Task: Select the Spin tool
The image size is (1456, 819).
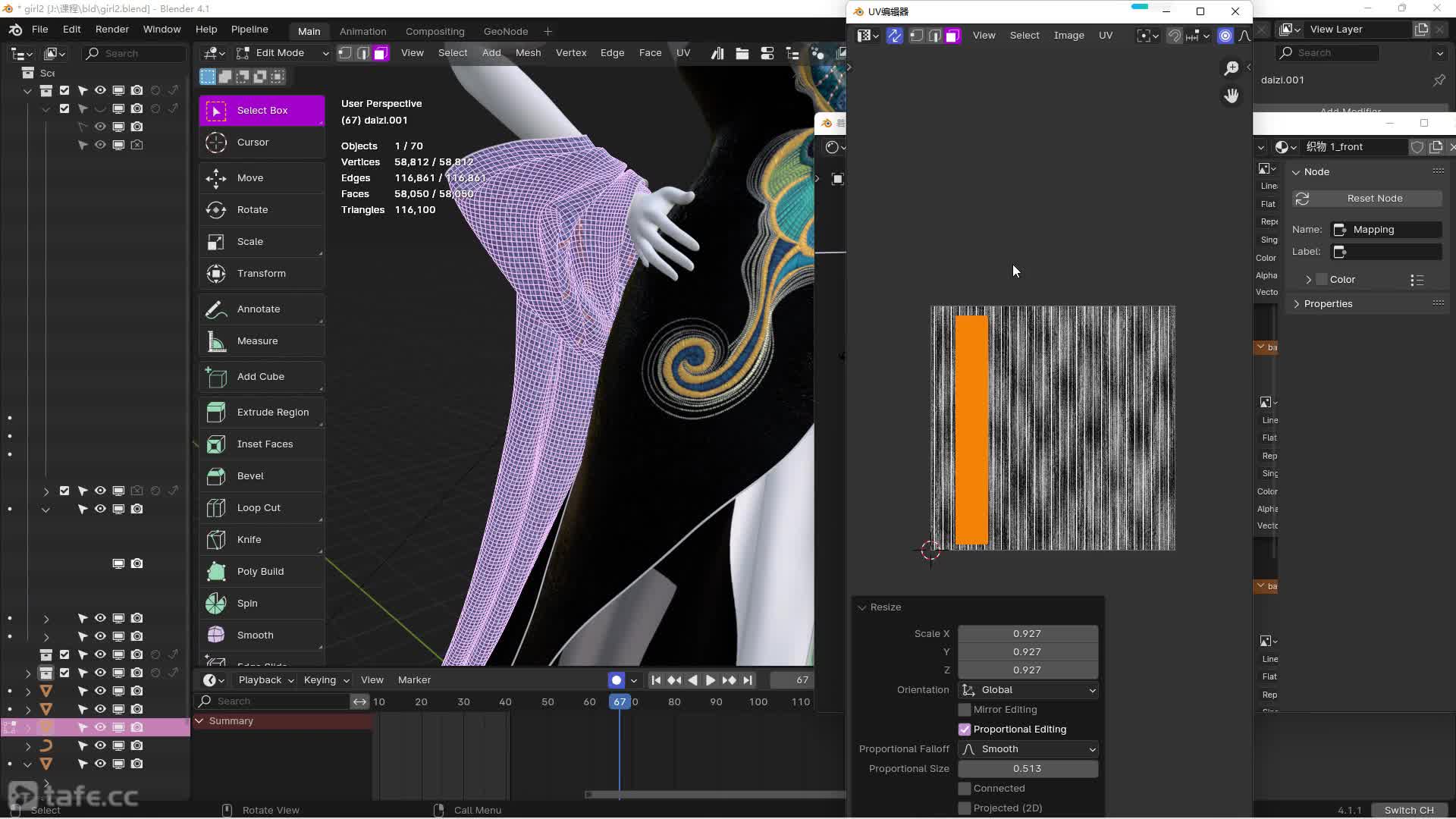Action: [261, 603]
